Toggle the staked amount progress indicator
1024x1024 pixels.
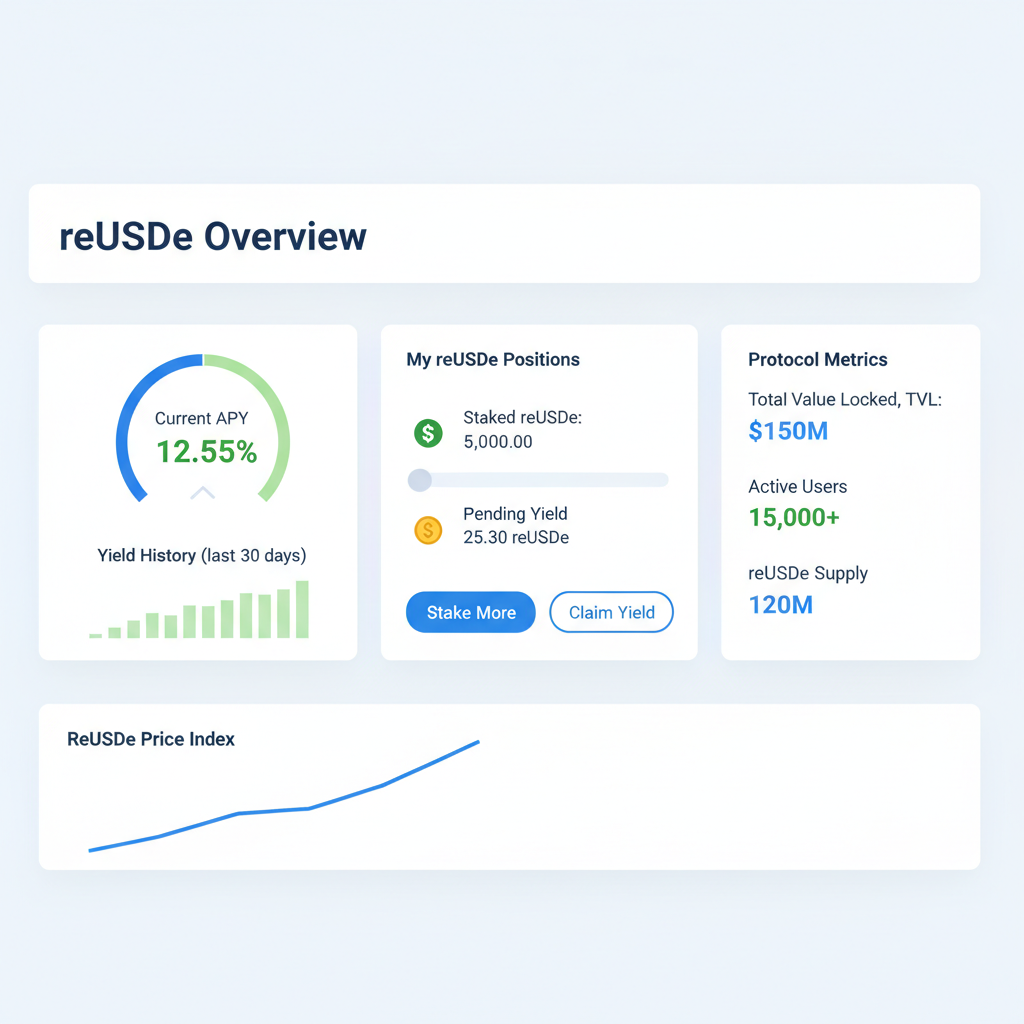point(538,480)
